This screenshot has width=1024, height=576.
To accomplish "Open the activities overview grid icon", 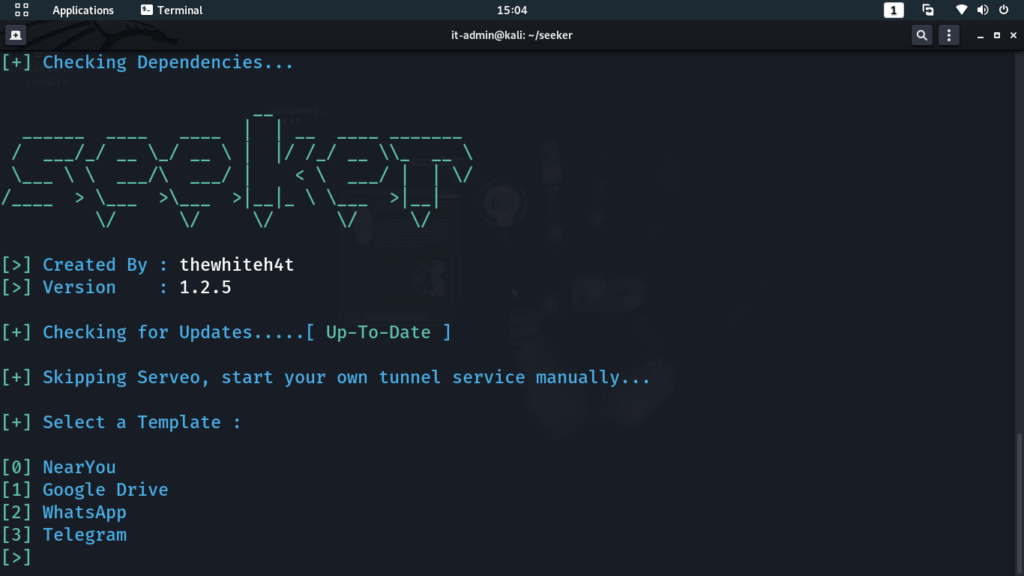I will (x=22, y=10).
